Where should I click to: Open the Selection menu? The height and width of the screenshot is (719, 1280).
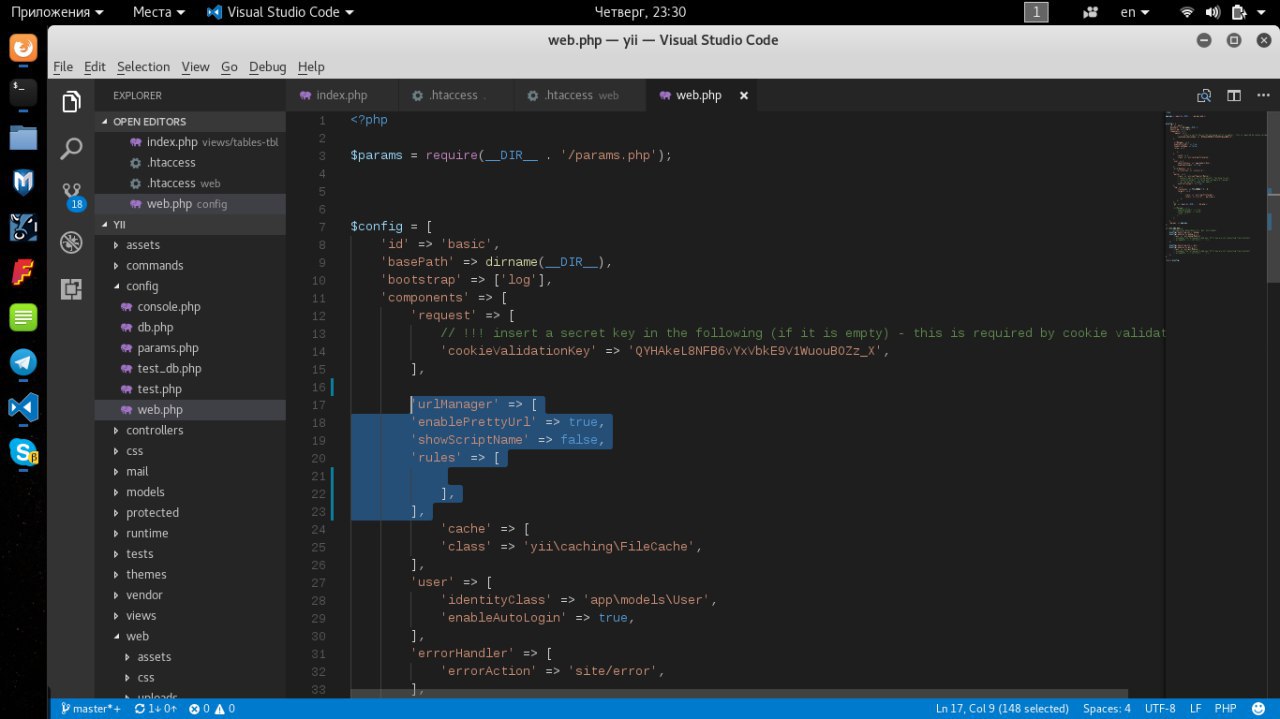(143, 67)
